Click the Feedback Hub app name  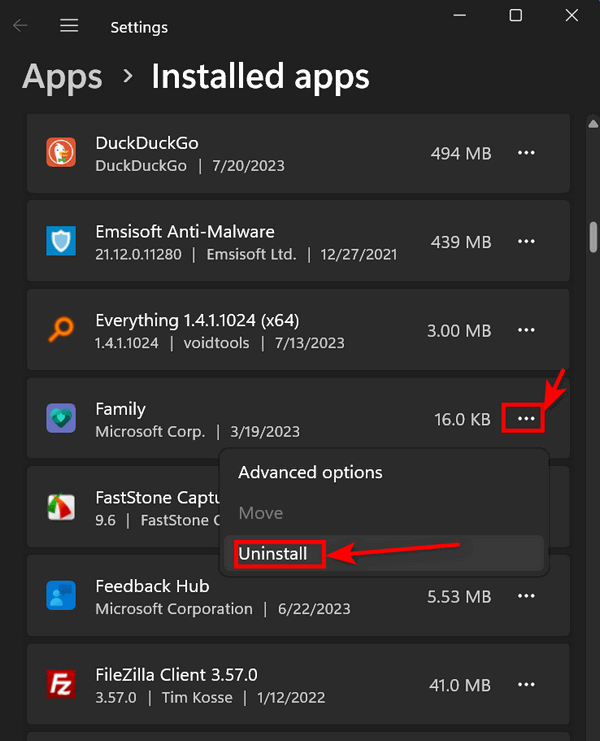[152, 586]
